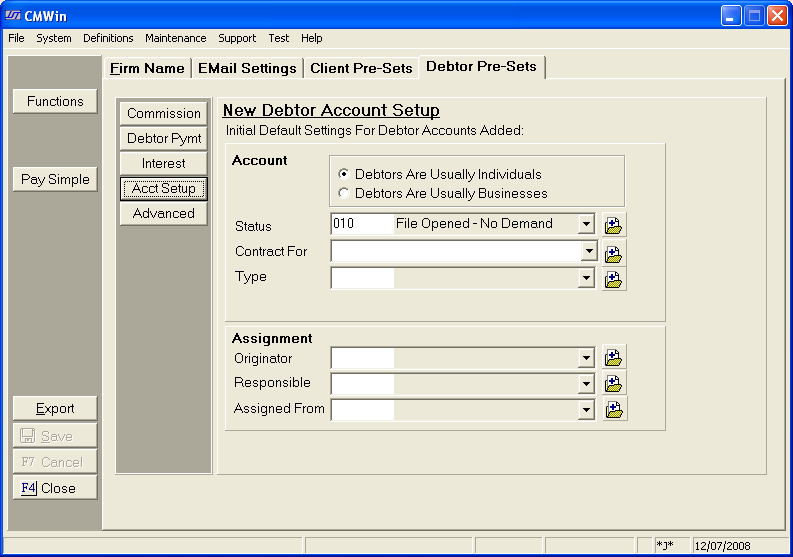The width and height of the screenshot is (793, 557).
Task: Switch to the EMail Settings tab
Action: [x=247, y=68]
